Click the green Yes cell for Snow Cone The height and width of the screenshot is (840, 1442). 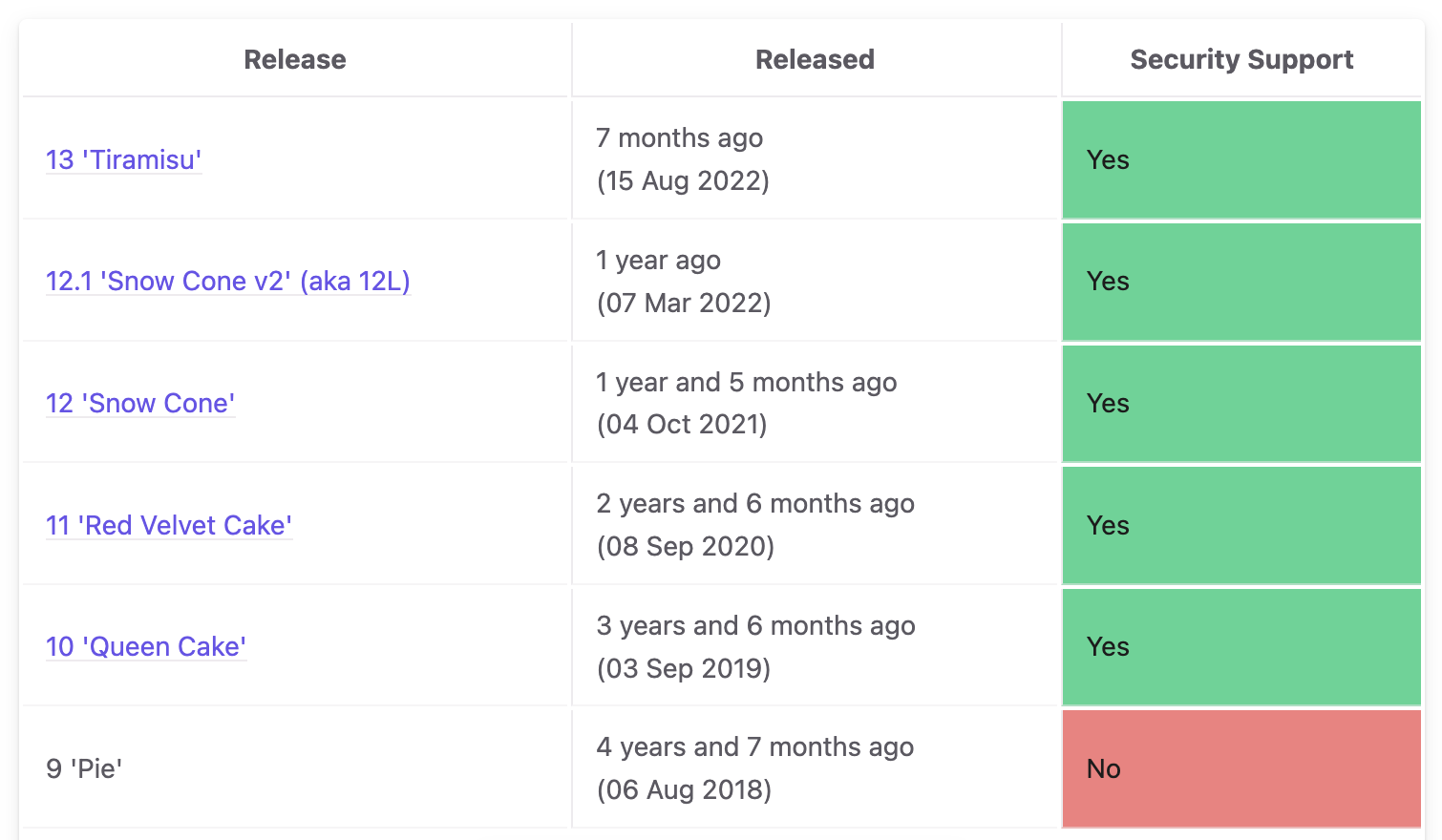pos(1241,404)
